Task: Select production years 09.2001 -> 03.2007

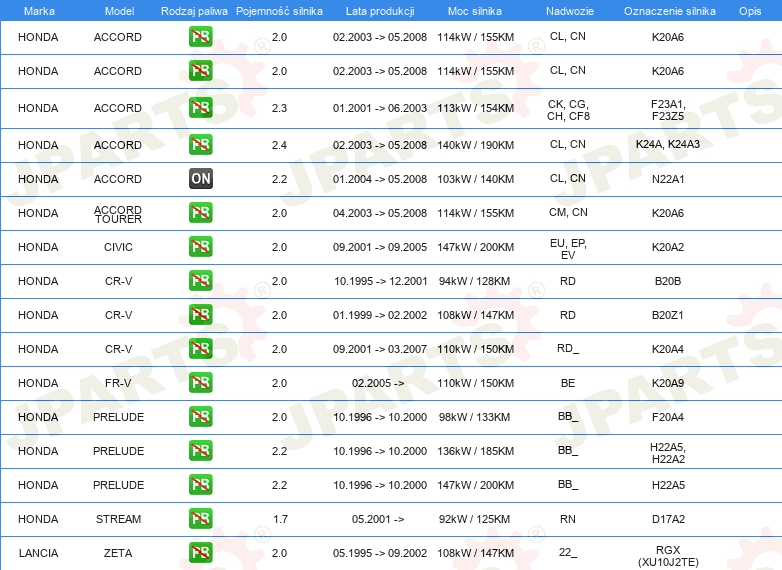Action: (380, 349)
